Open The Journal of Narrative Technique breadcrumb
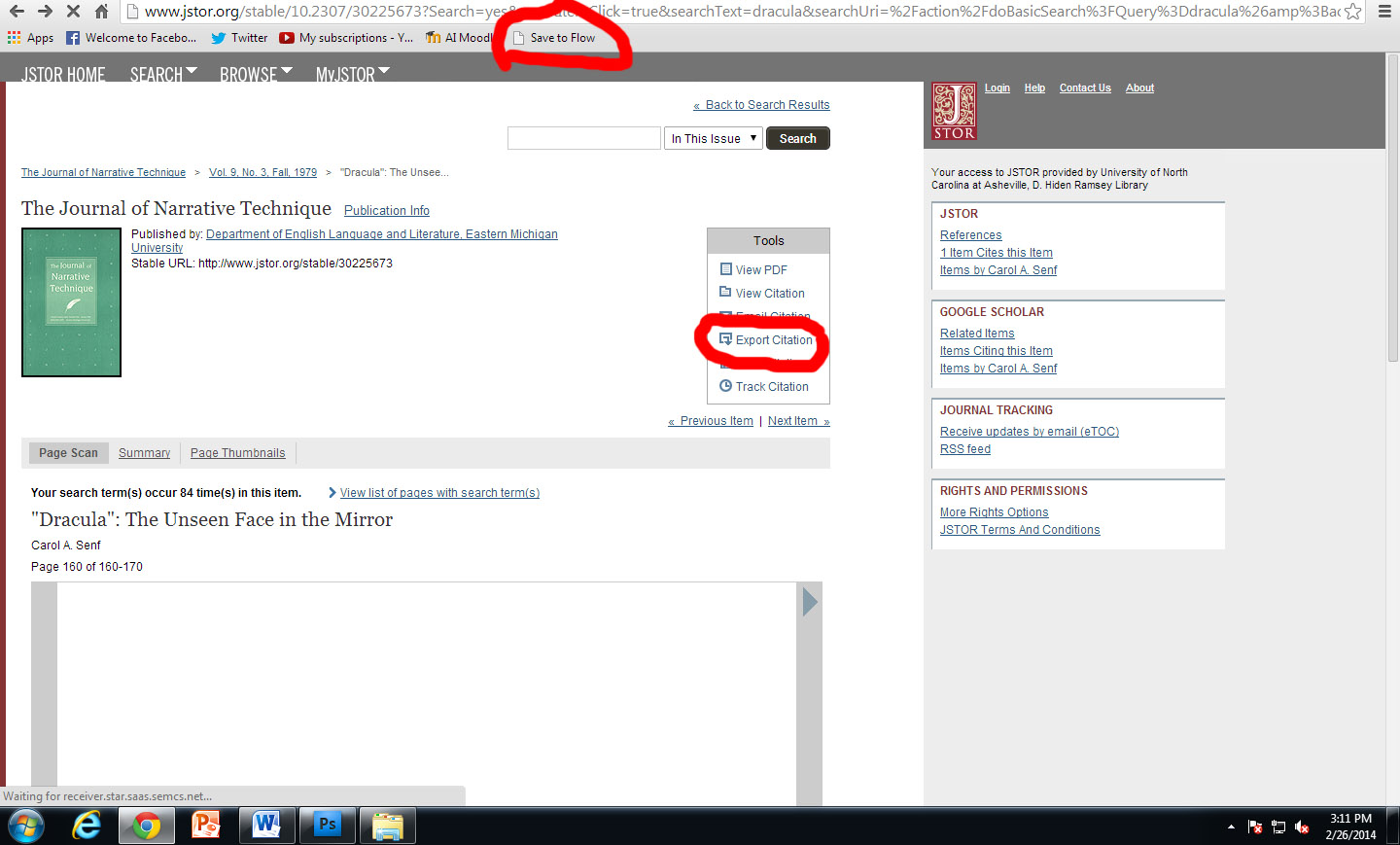The height and width of the screenshot is (845, 1400). pyautogui.click(x=103, y=172)
